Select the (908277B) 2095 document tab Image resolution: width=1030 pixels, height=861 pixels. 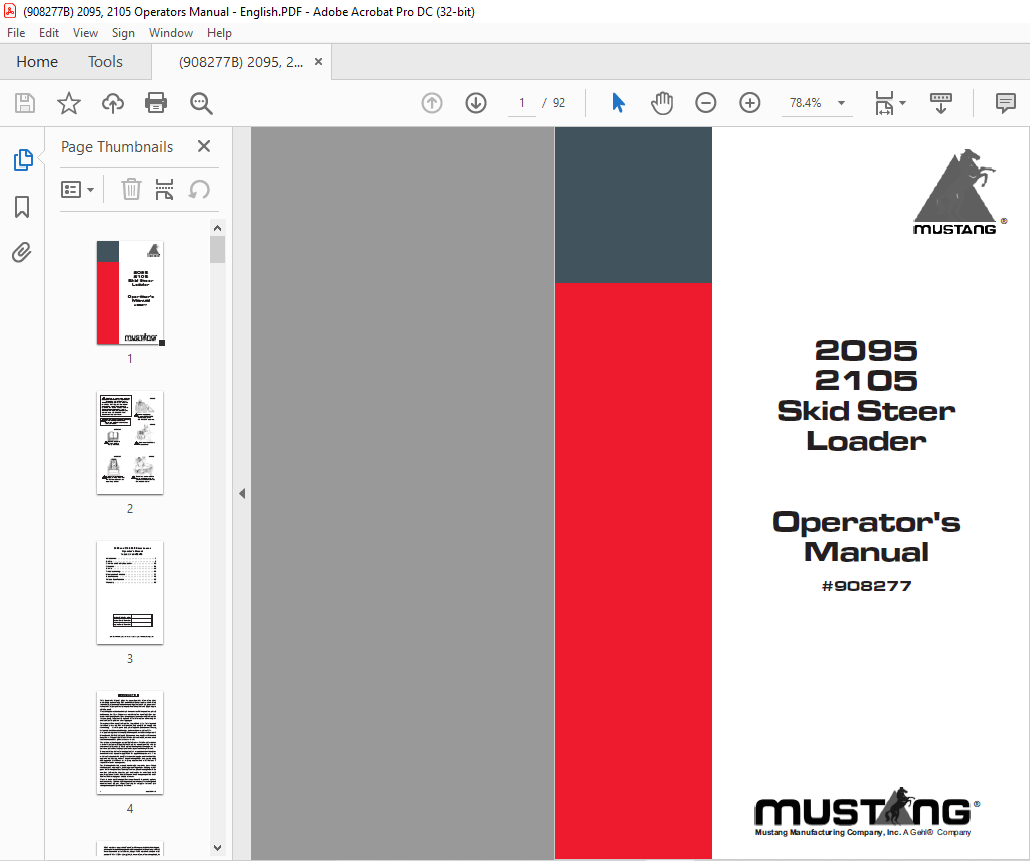tap(240, 62)
